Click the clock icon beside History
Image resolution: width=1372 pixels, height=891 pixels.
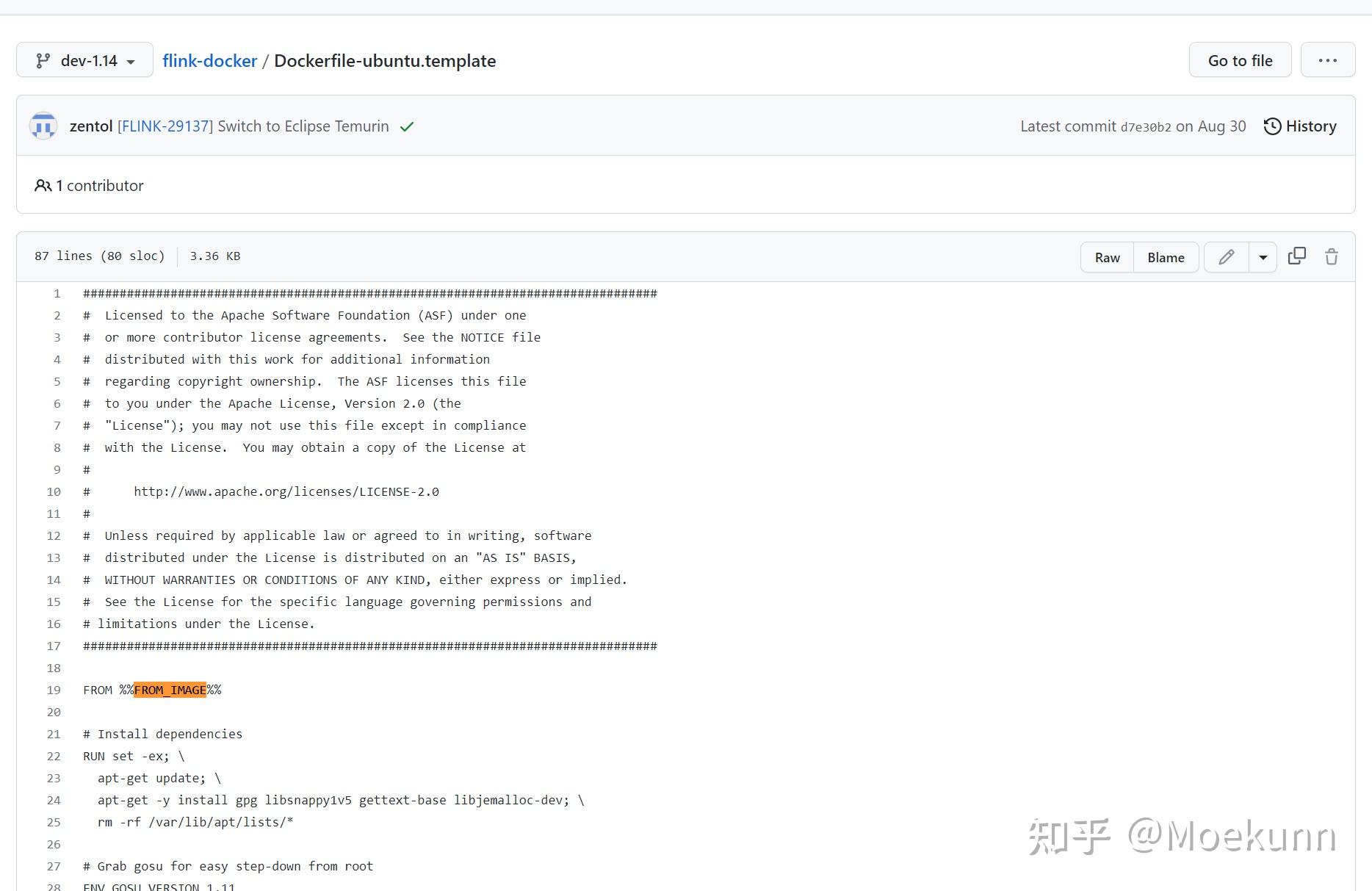1271,126
